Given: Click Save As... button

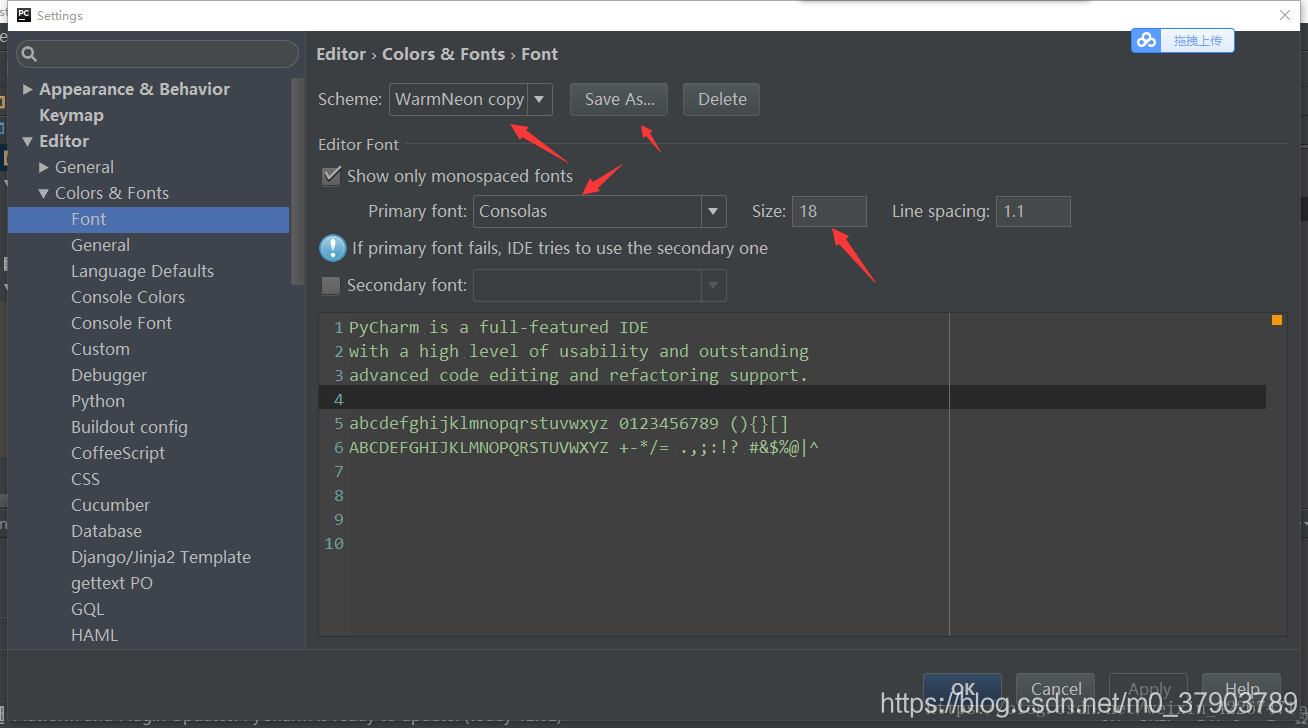Looking at the screenshot, I should pyautogui.click(x=620, y=99).
